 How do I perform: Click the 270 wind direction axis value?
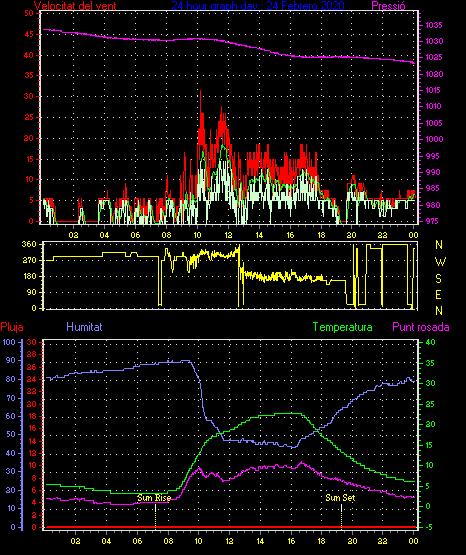tap(29, 260)
